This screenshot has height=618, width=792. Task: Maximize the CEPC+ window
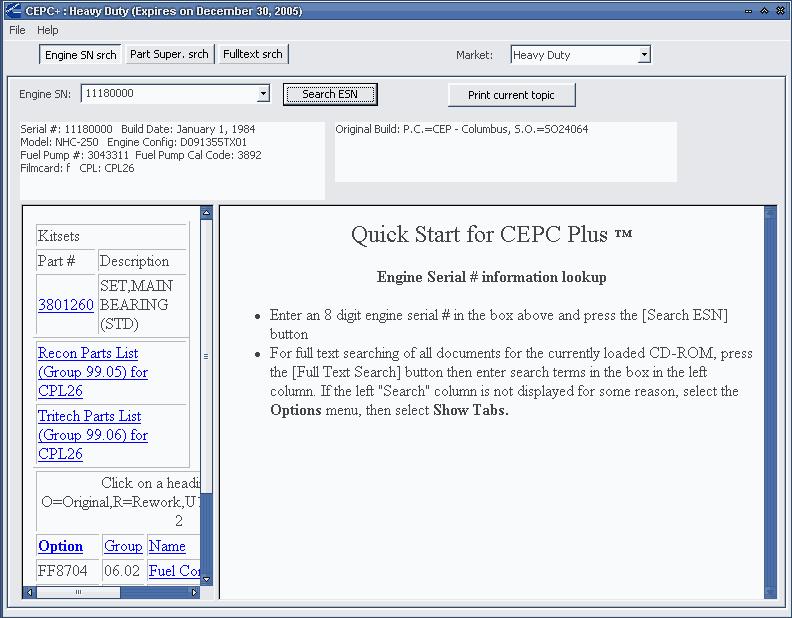pyautogui.click(x=764, y=11)
